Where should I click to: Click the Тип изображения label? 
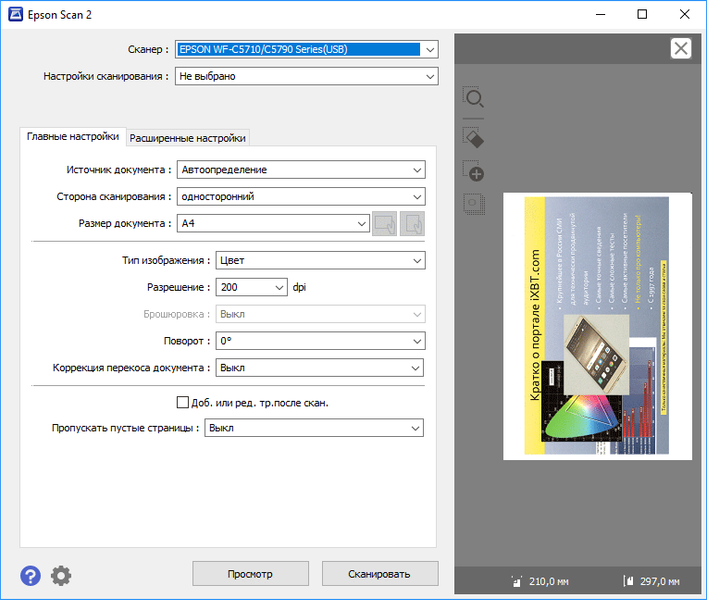pos(166,261)
